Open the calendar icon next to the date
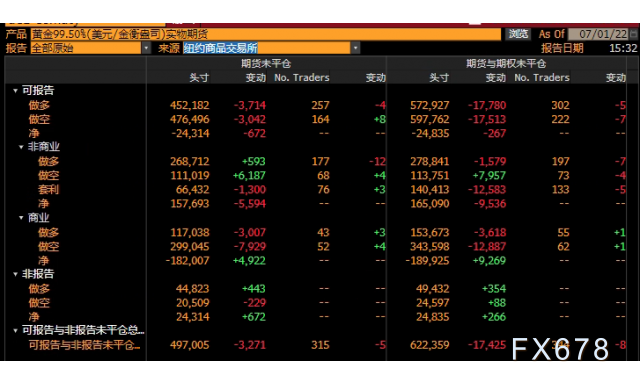Viewport: 640px width, 385px height. (633, 34)
